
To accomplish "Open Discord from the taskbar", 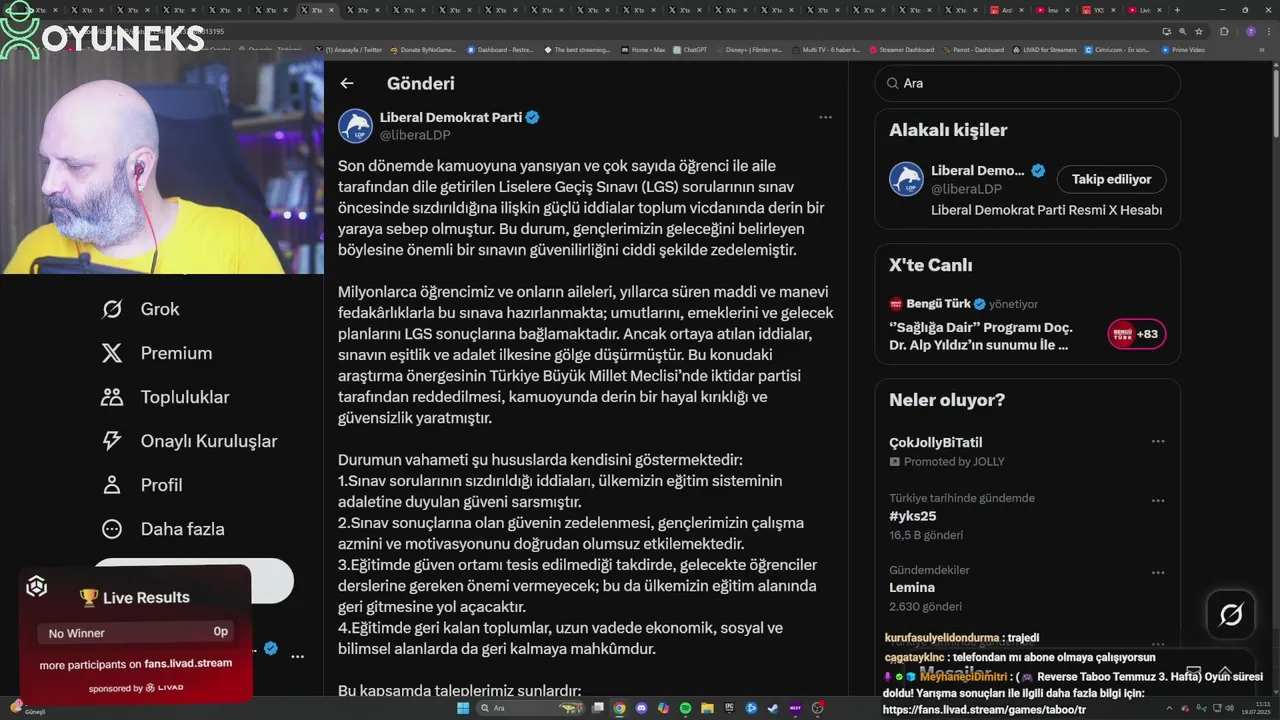I will coord(641,708).
